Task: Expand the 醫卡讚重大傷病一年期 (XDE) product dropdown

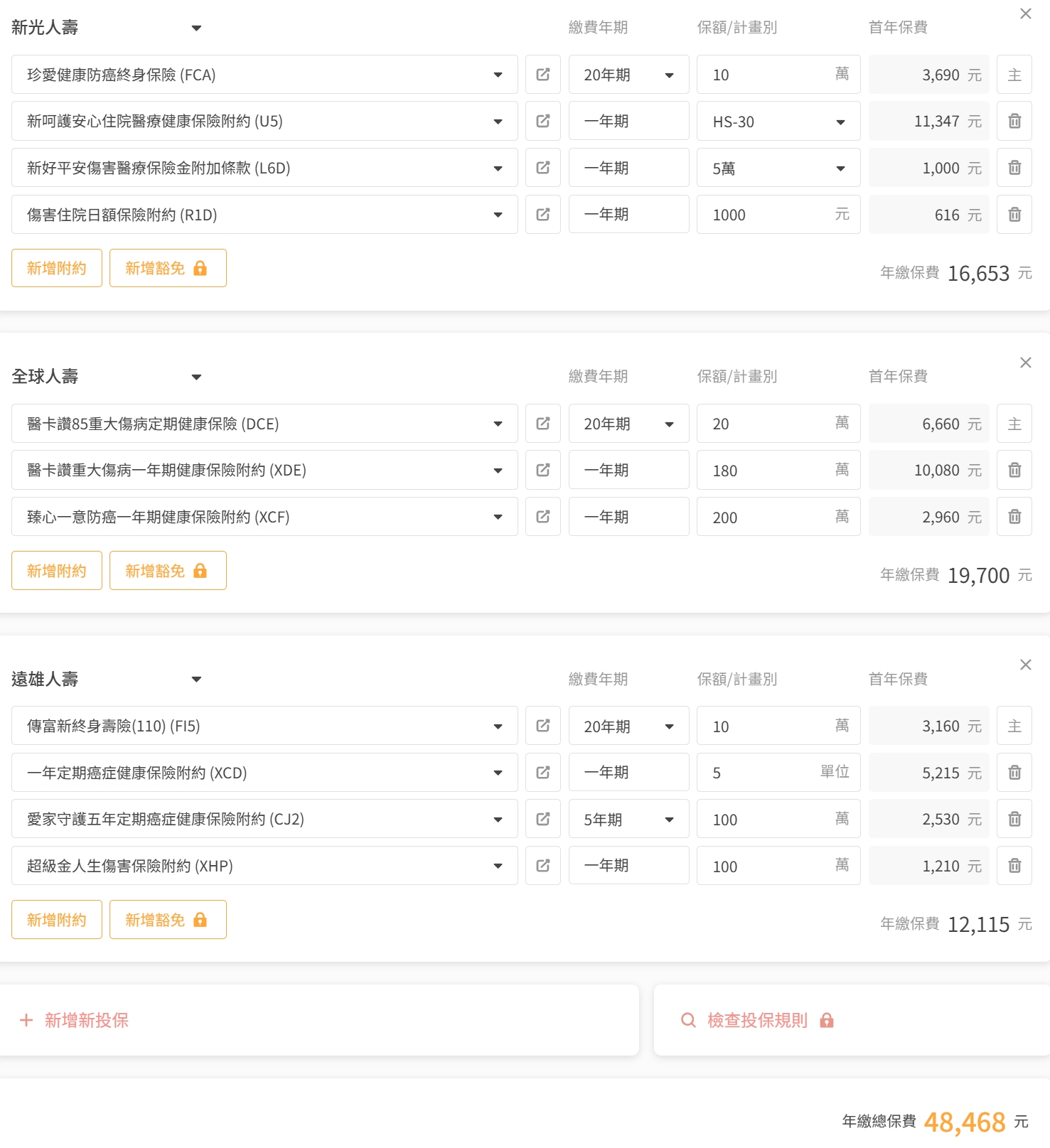Action: click(264, 470)
